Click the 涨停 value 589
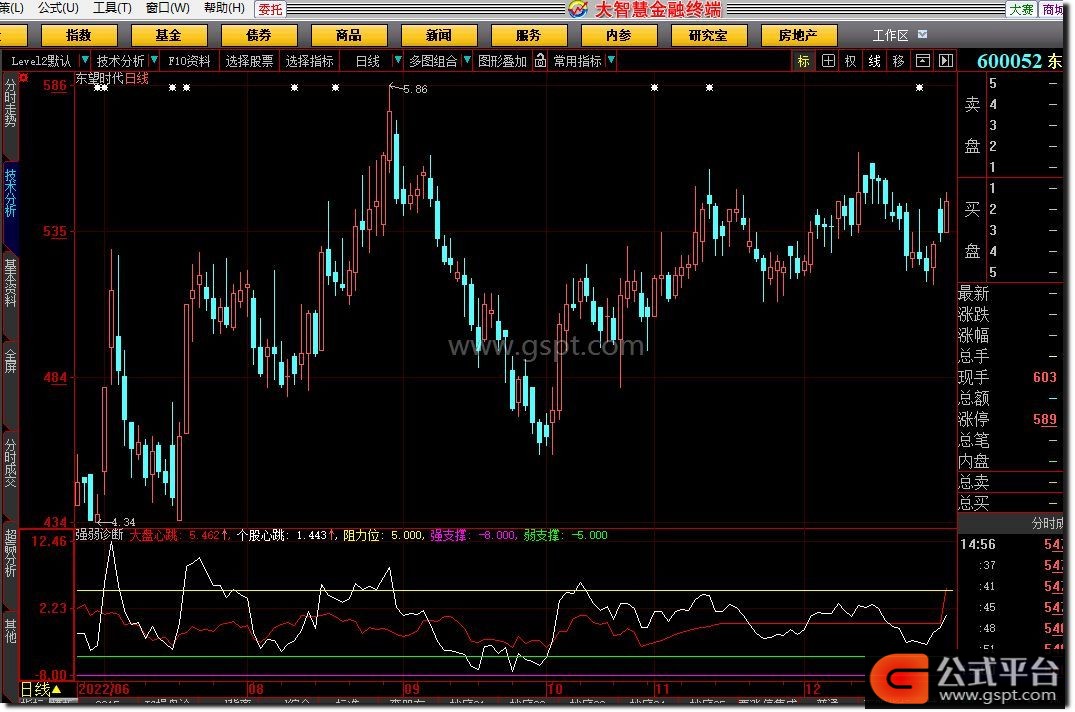Viewport: 1075px width, 712px height. pyautogui.click(x=1044, y=419)
